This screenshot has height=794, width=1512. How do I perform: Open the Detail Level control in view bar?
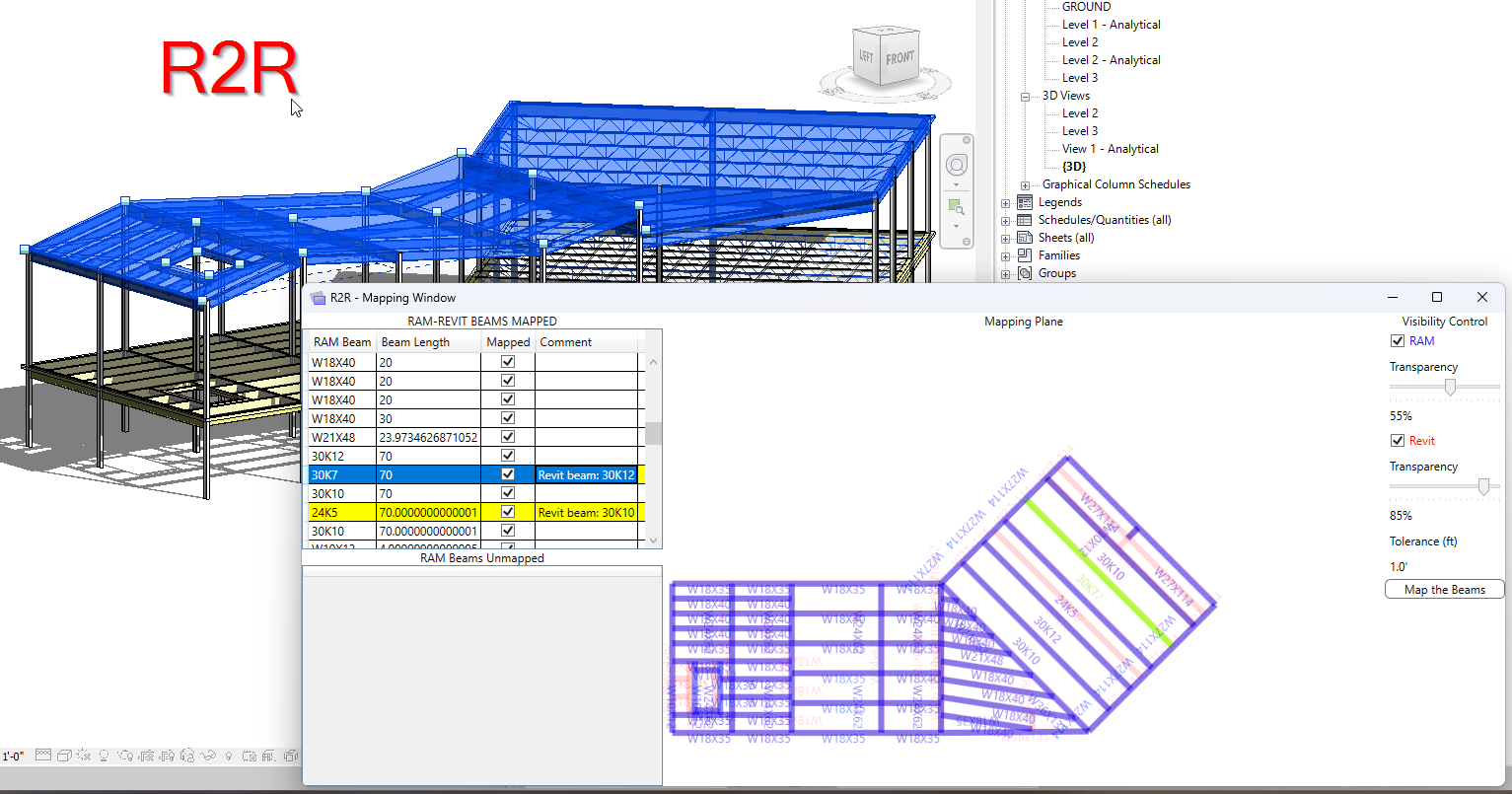(x=42, y=756)
